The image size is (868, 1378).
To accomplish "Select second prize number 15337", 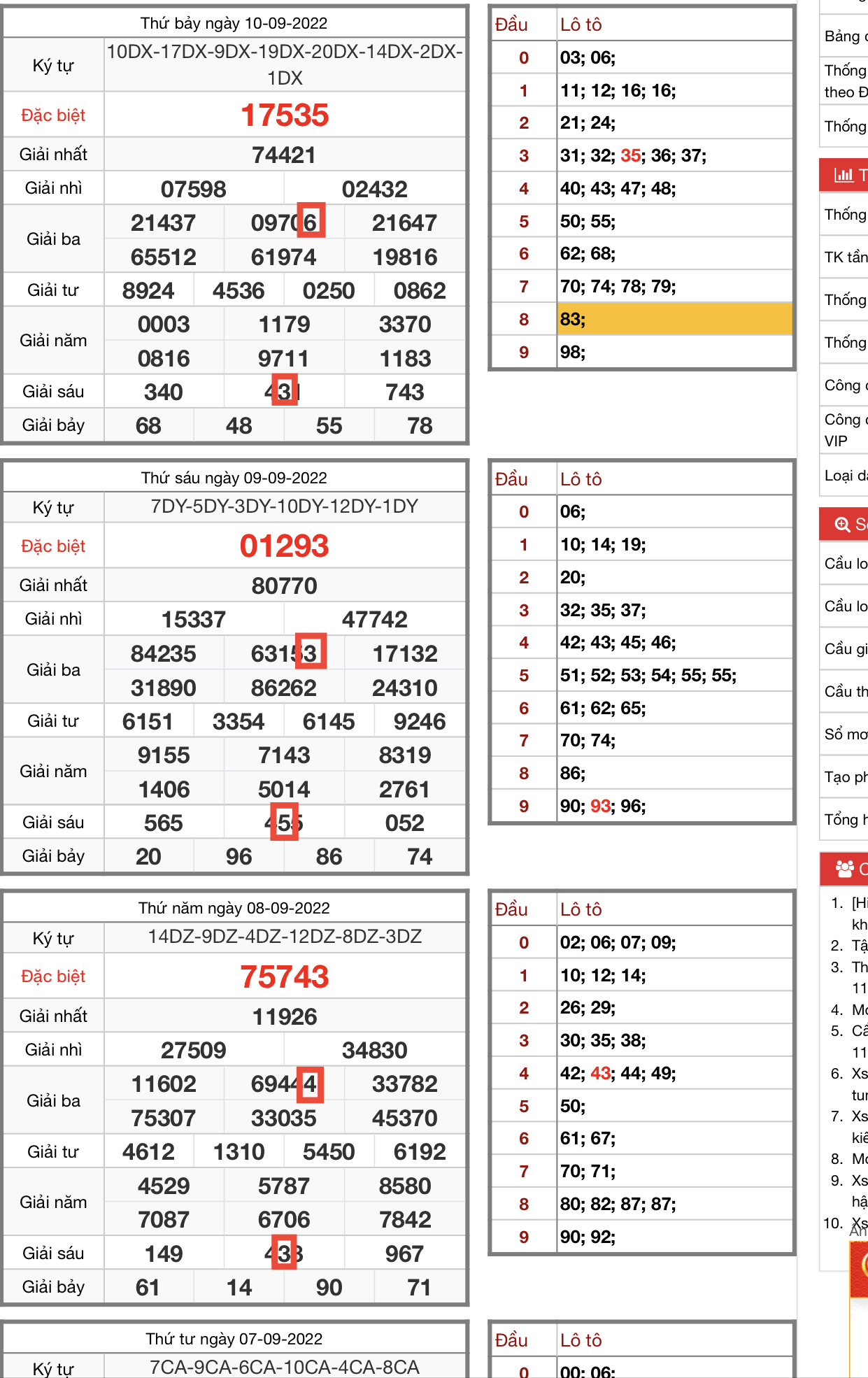I will coord(194,619).
